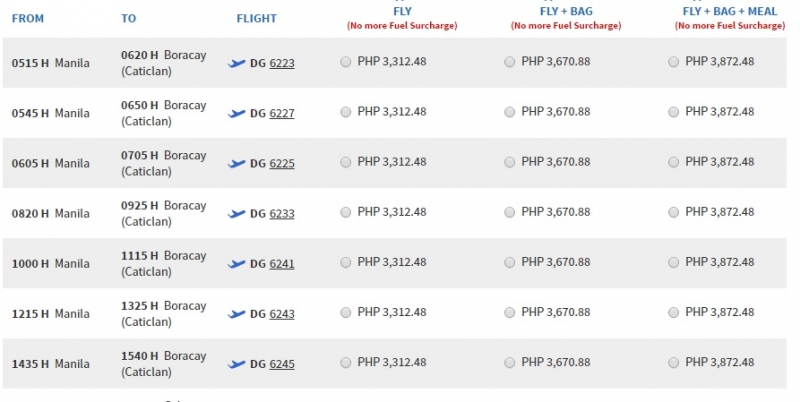
Task: Choose Fly + Bag + Meal for flight 6225
Action: point(673,162)
